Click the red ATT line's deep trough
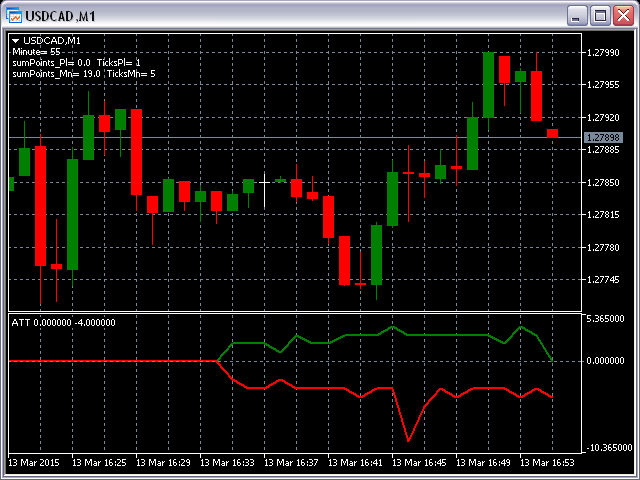Screen dimensions: 640x480 [408, 438]
